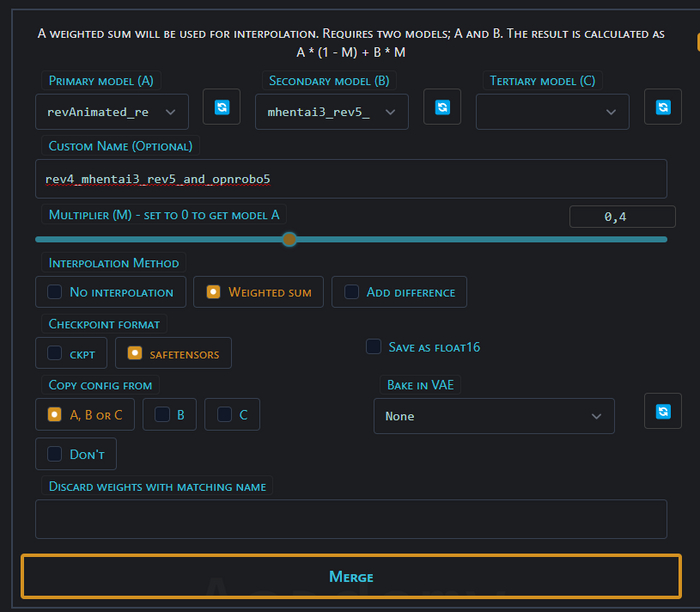The width and height of the screenshot is (700, 612).
Task: Open the Primary model (A) dropdown
Action: 111,112
